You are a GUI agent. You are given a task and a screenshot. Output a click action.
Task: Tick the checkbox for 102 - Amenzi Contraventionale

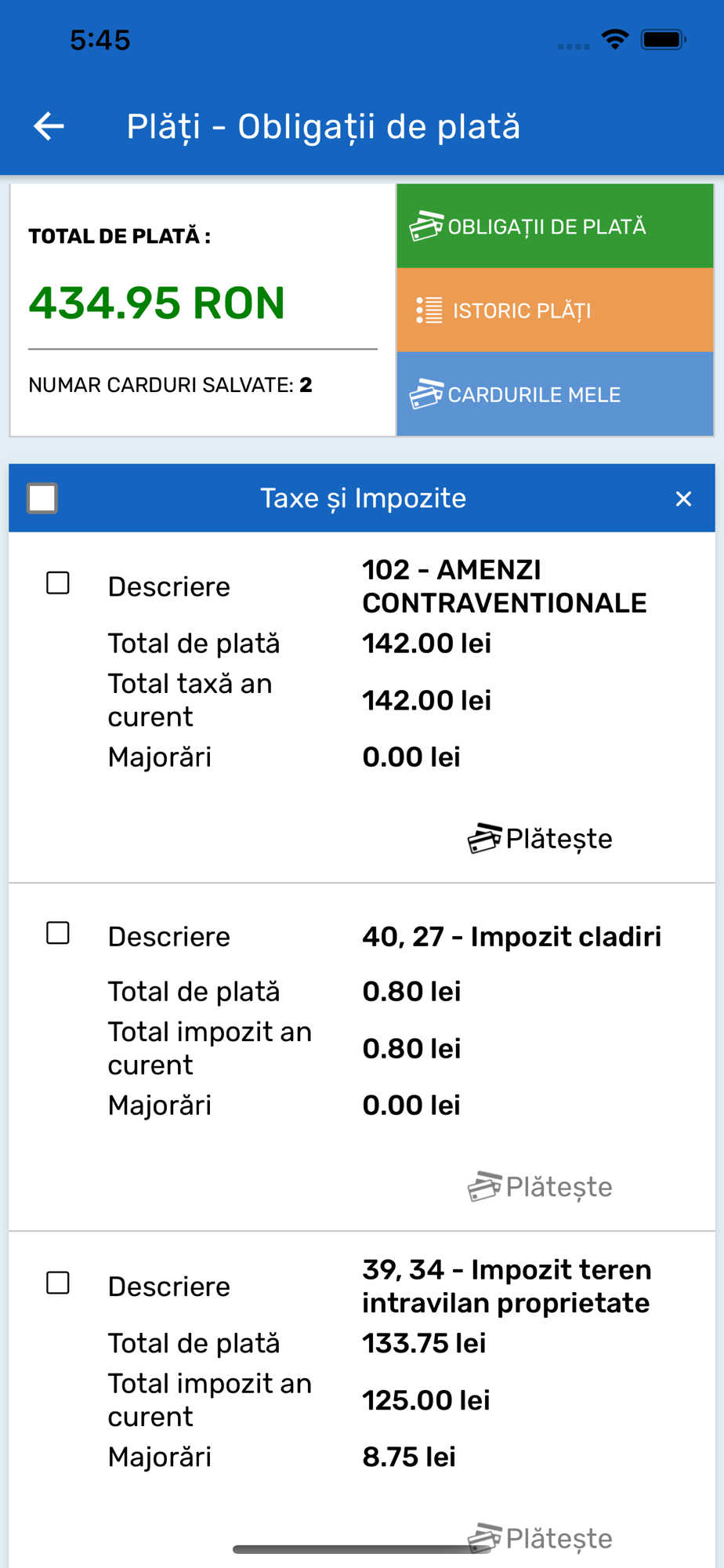(58, 583)
